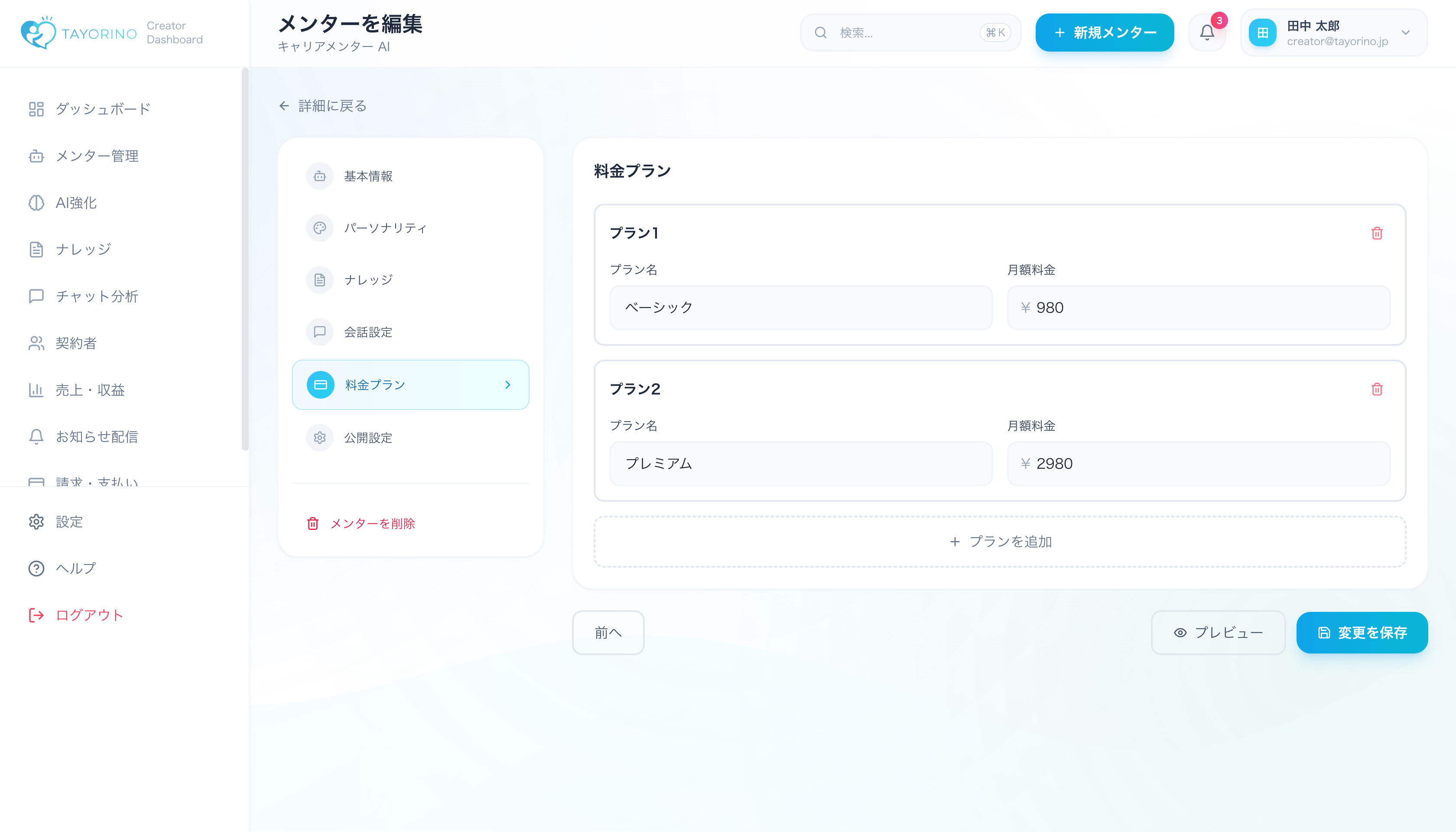
Task: Expand the 田中 太郎 account dropdown
Action: 1405,32
